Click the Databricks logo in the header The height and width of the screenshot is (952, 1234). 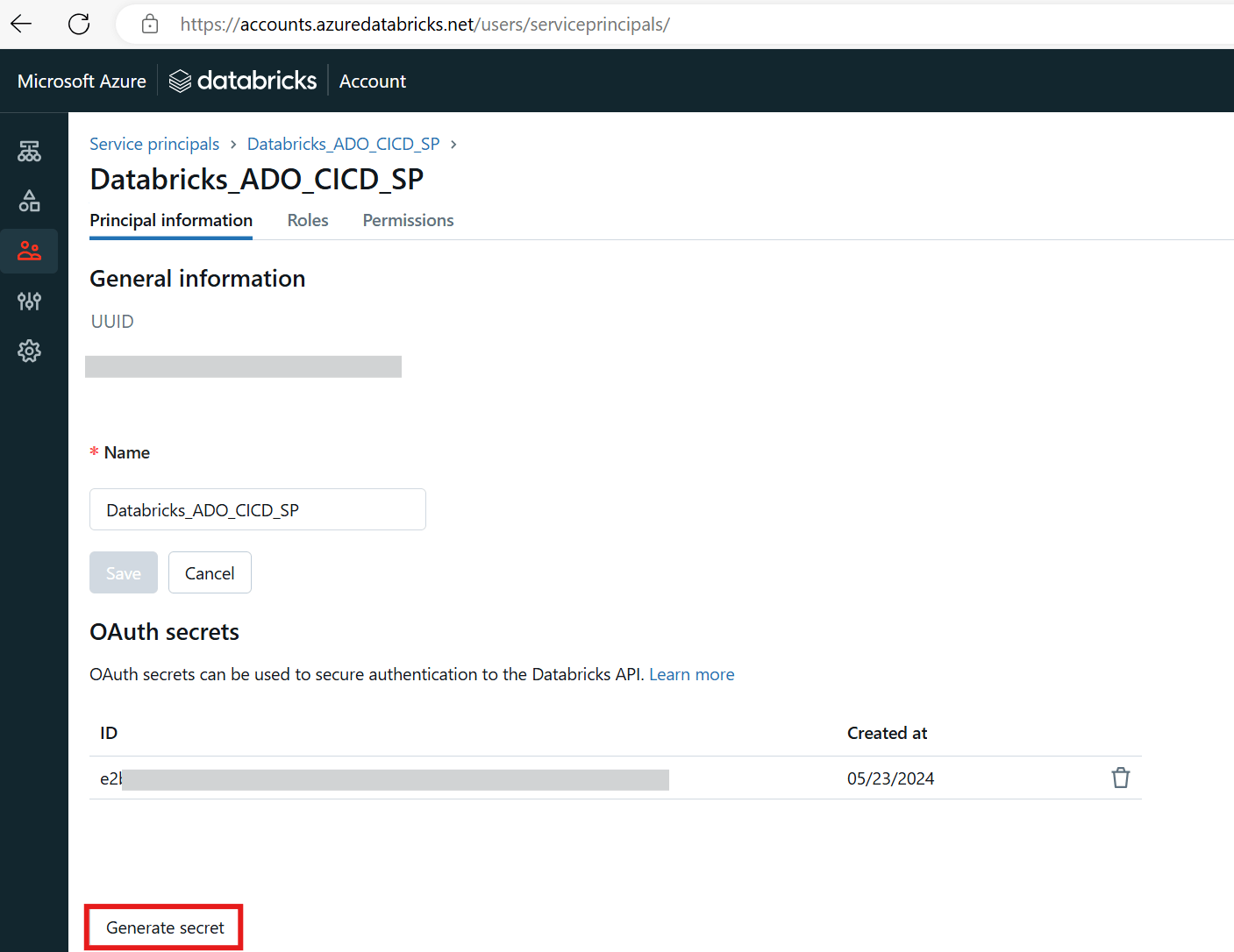pyautogui.click(x=243, y=81)
